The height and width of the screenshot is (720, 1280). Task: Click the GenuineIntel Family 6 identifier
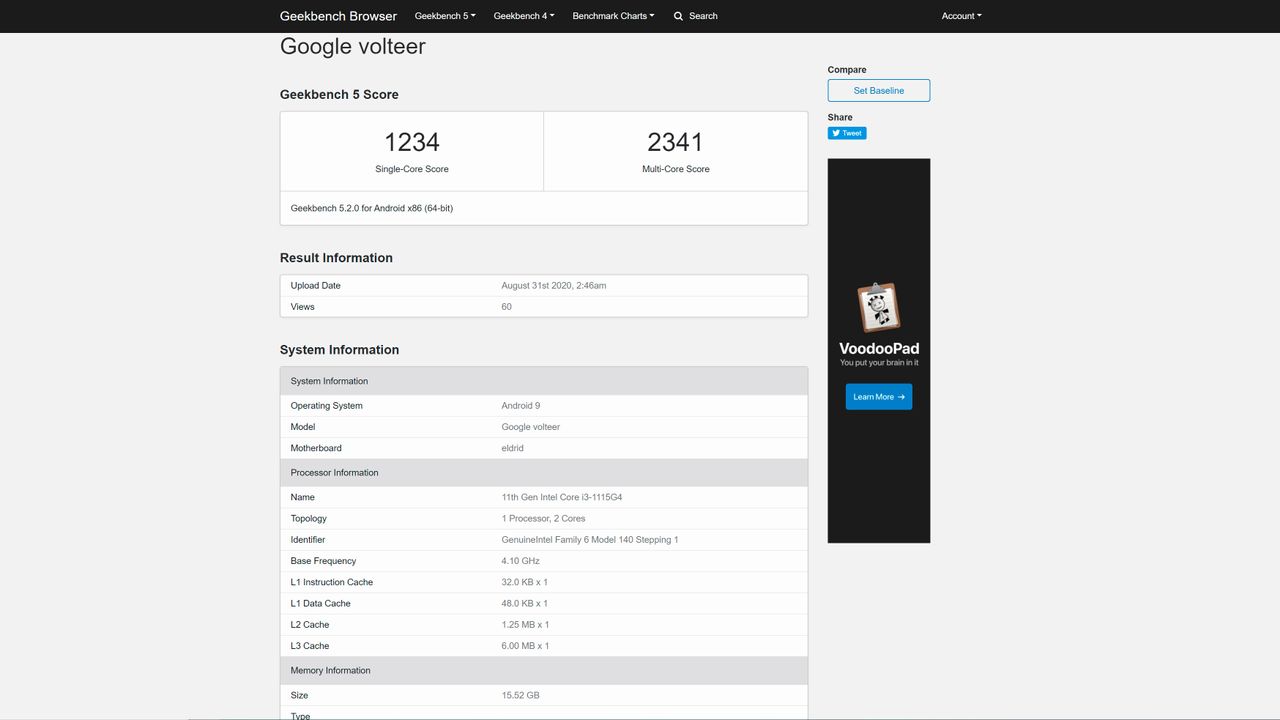[590, 540]
